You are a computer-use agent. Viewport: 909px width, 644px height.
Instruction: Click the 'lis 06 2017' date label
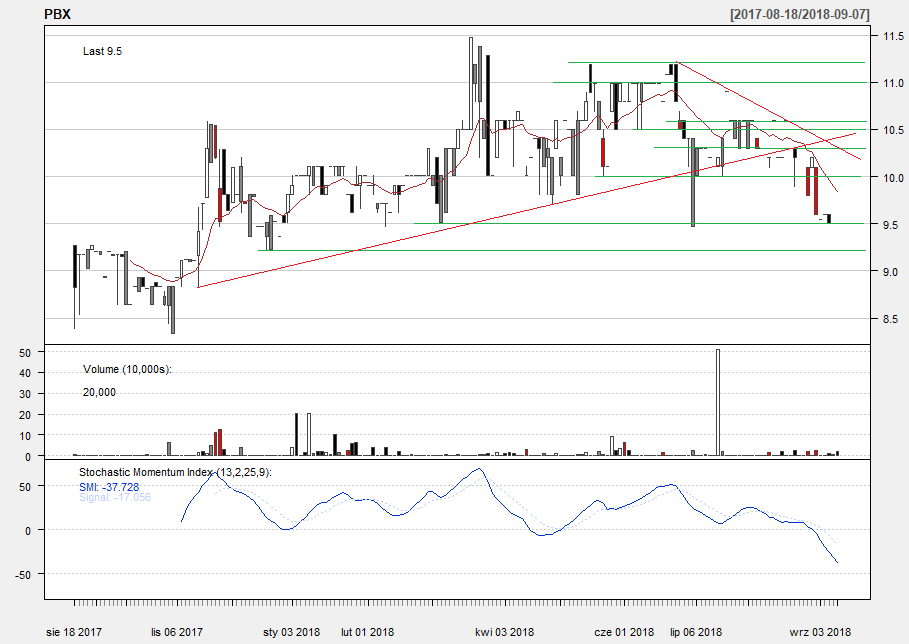(x=177, y=632)
